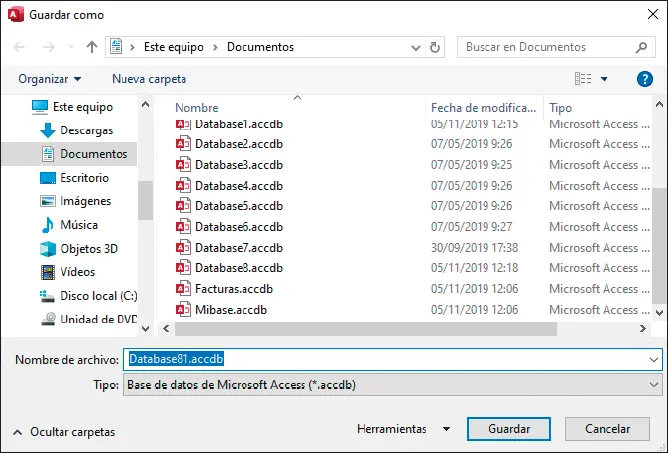Expand the file type Tipo dropdown

pos(654,385)
